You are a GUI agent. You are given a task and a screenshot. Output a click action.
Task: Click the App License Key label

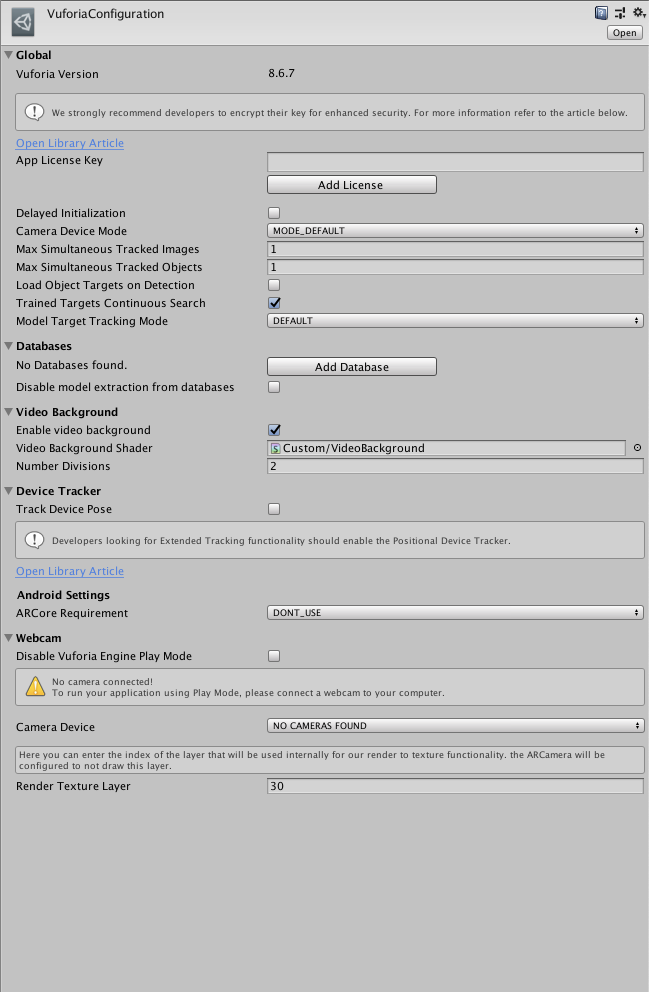pos(59,160)
